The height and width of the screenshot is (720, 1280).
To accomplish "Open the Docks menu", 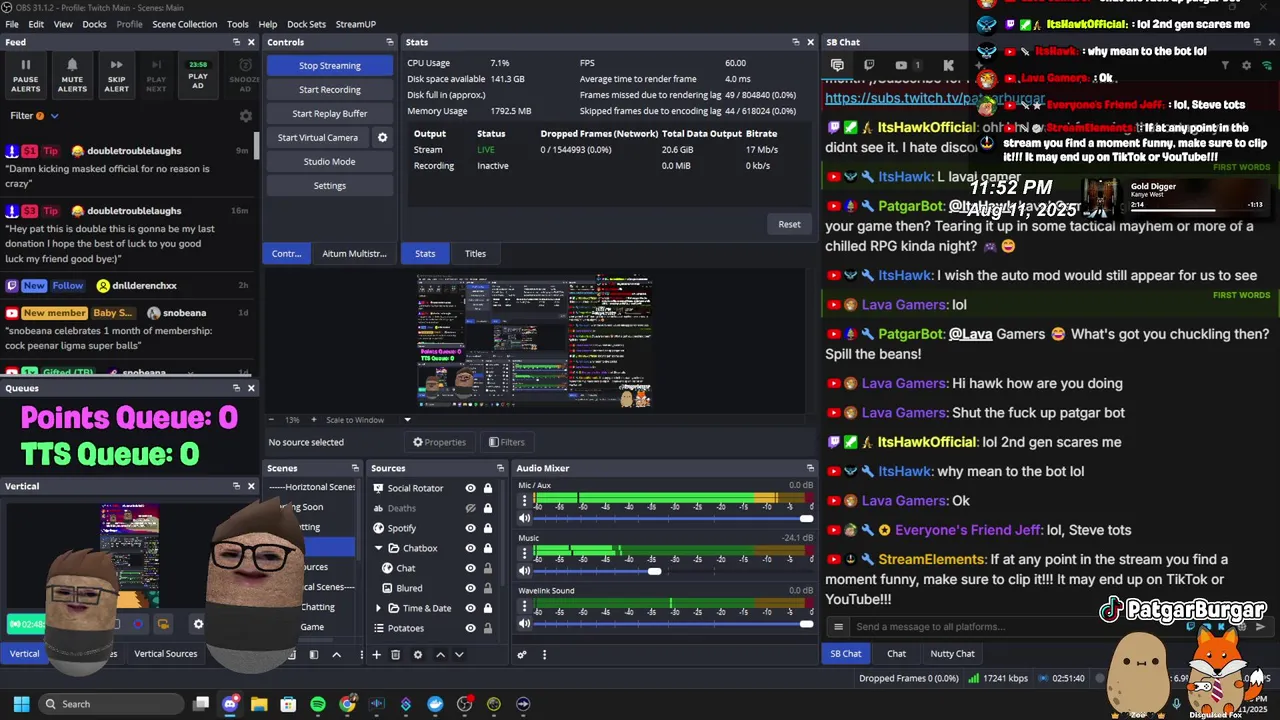I will (x=94, y=24).
